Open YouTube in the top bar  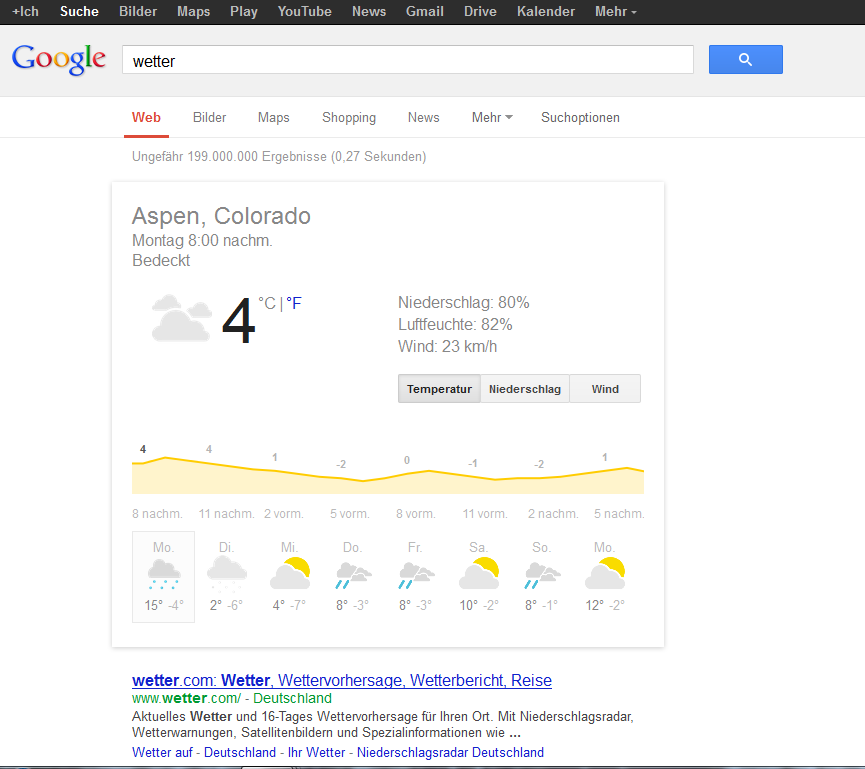click(305, 12)
